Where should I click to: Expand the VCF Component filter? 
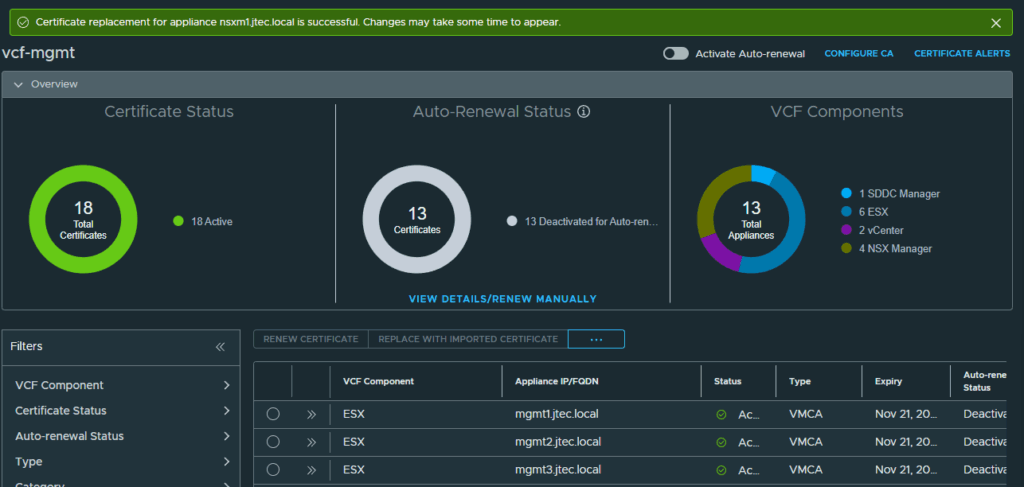123,385
